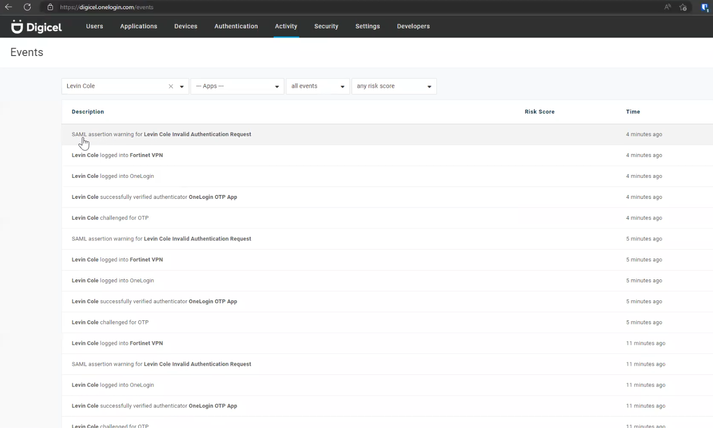The image size is (713, 428).
Task: Open the any risk score dropdown
Action: 394,86
